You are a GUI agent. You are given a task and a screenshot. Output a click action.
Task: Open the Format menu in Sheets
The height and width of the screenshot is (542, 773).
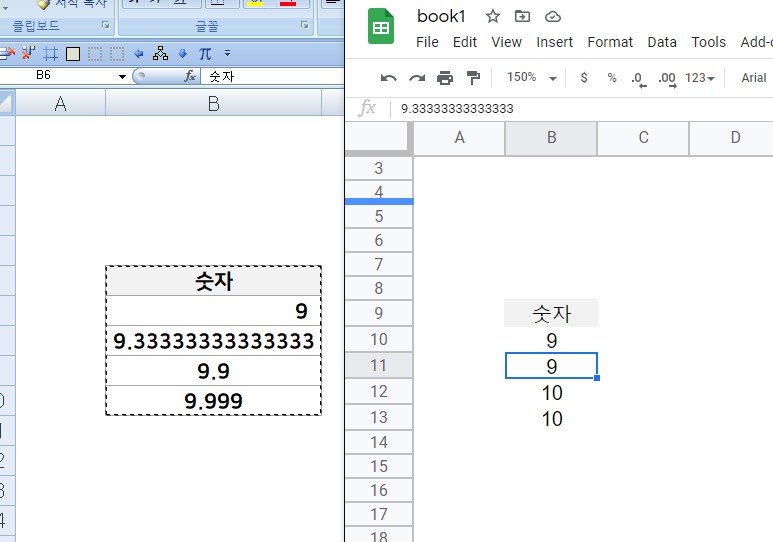[x=610, y=42]
